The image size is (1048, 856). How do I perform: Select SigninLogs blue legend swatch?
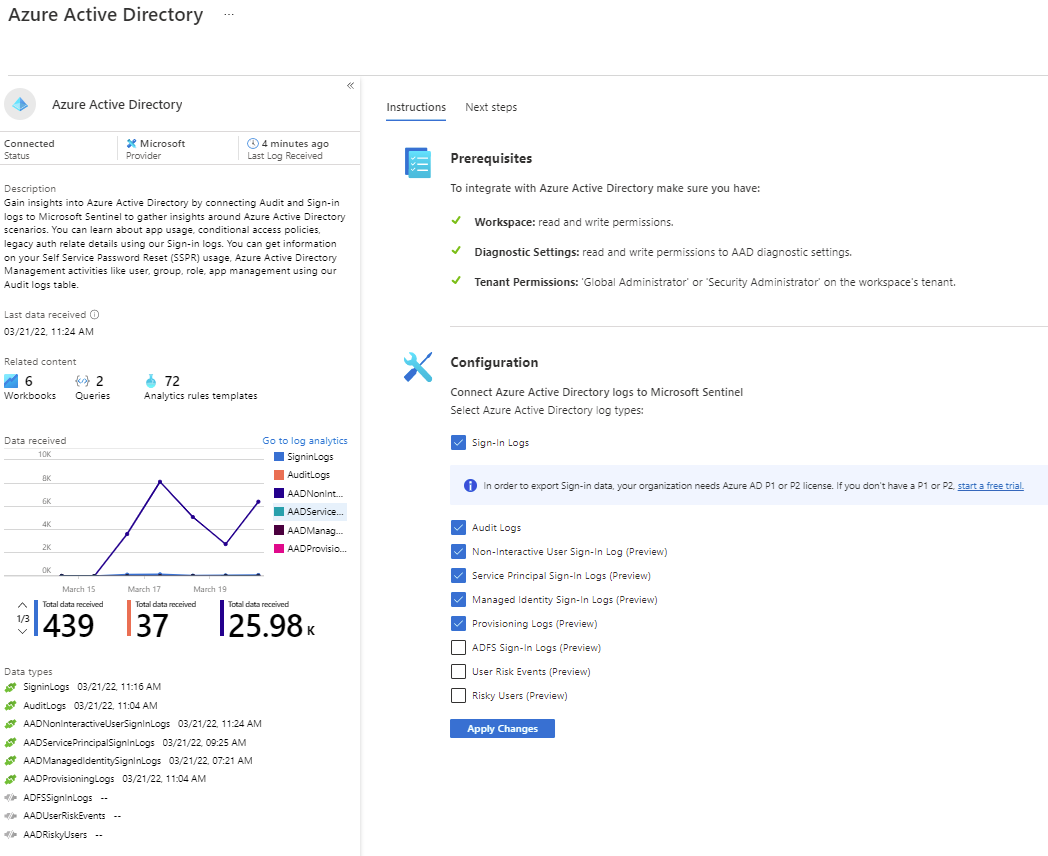pos(279,456)
